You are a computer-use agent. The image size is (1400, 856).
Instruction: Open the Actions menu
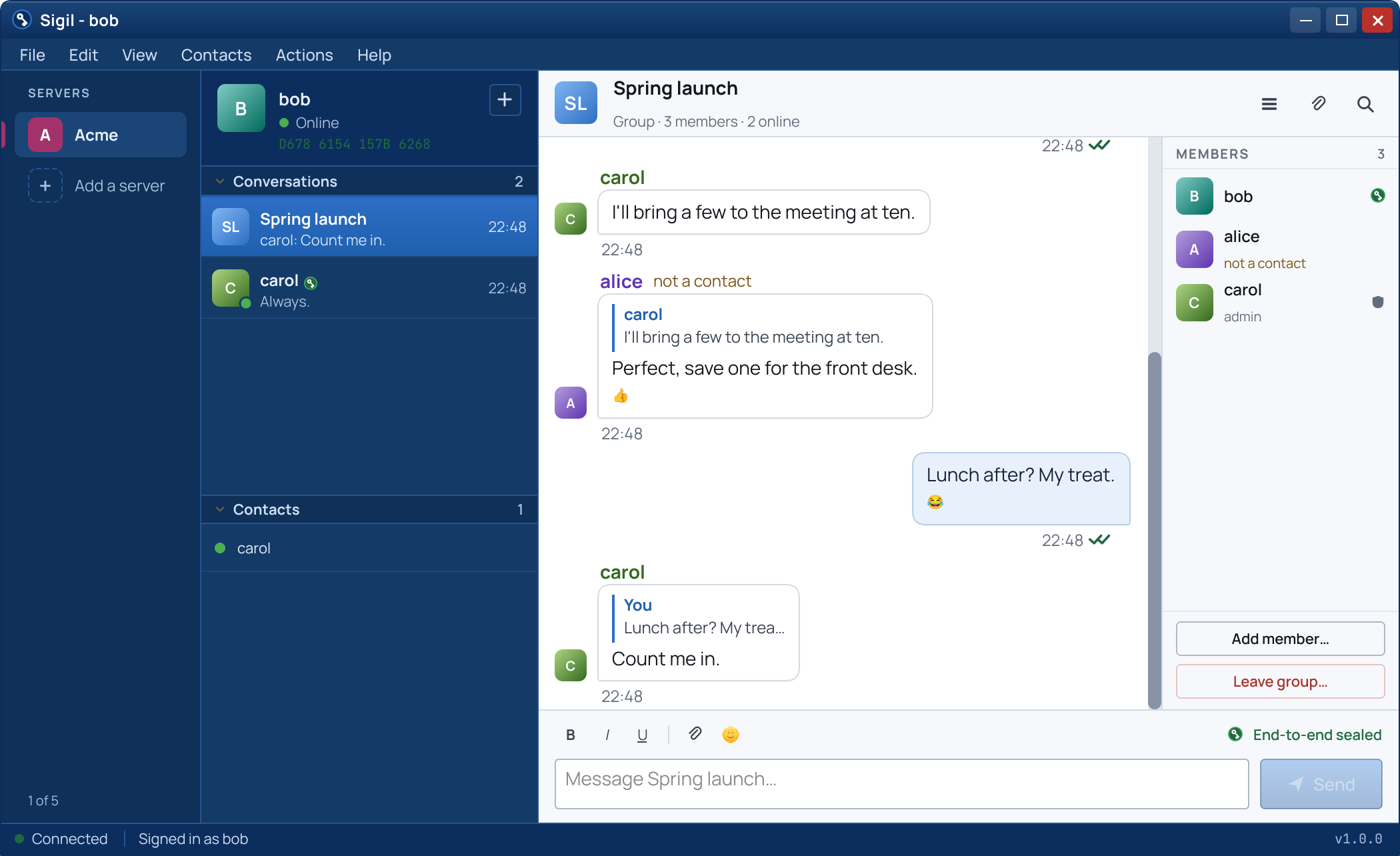(304, 55)
